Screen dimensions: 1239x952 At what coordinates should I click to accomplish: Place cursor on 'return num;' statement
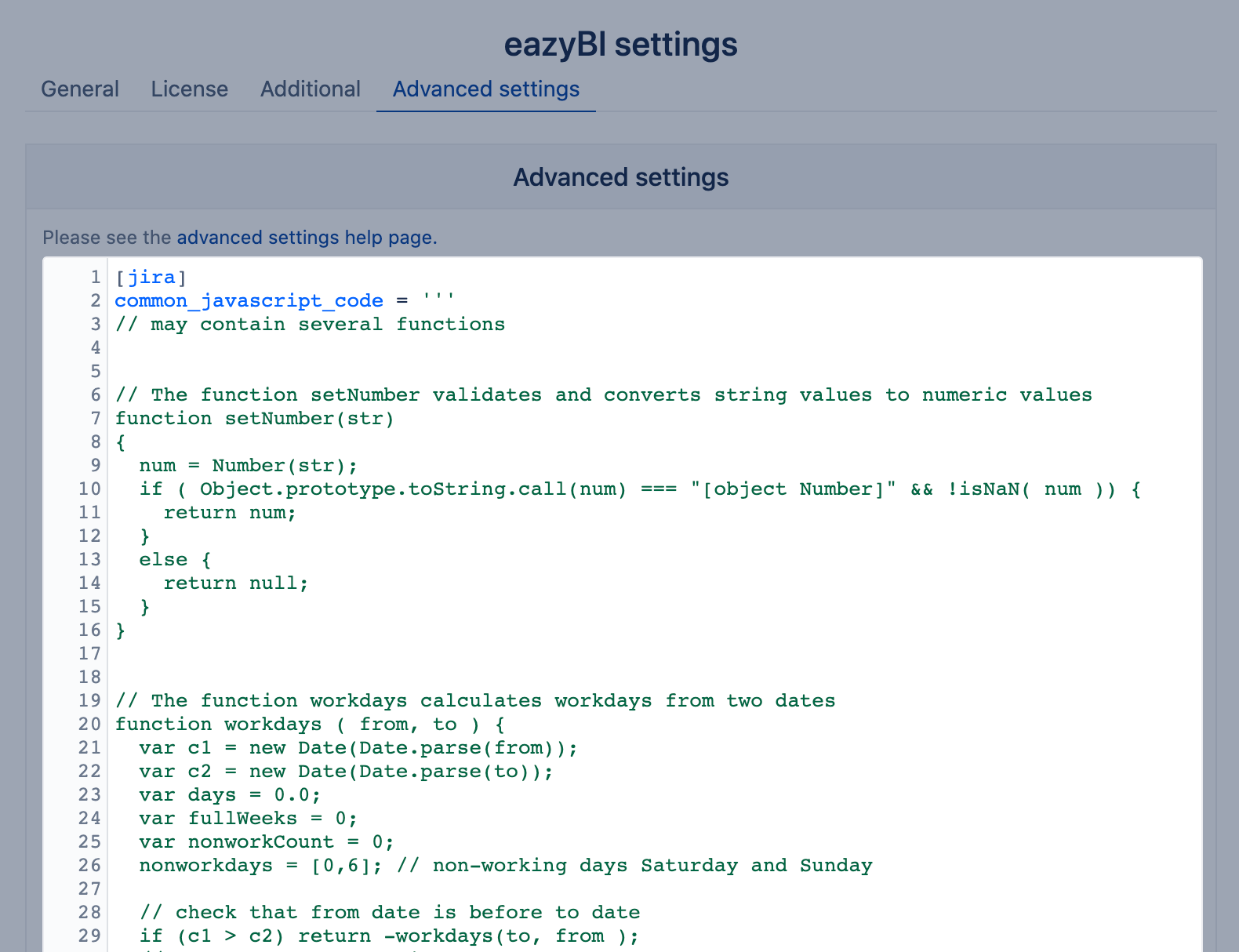click(x=229, y=513)
